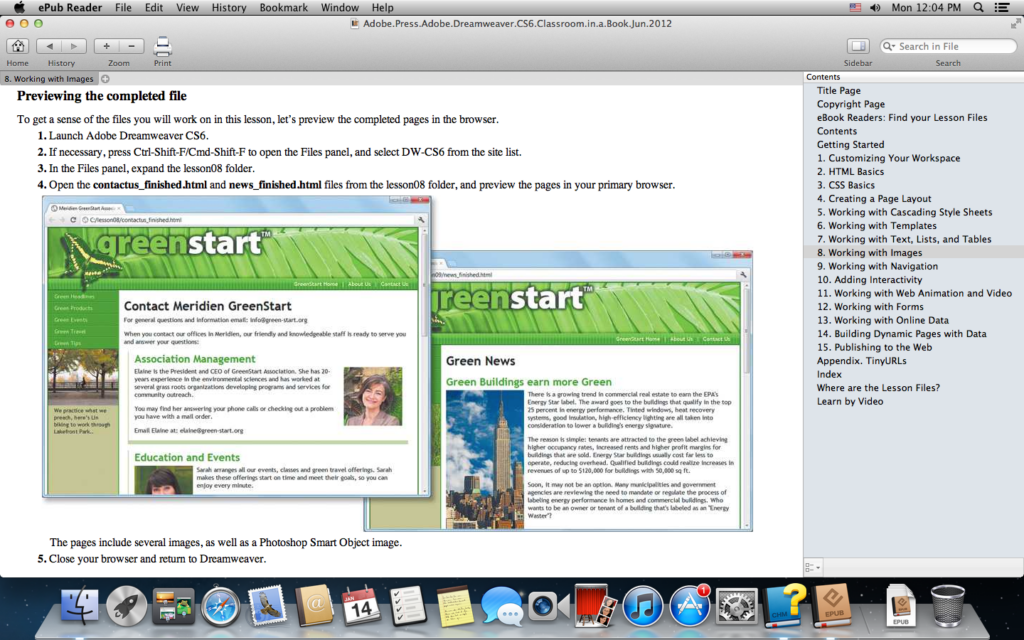Open the search options magnifier dropdown
This screenshot has height=640, width=1024.
[889, 46]
